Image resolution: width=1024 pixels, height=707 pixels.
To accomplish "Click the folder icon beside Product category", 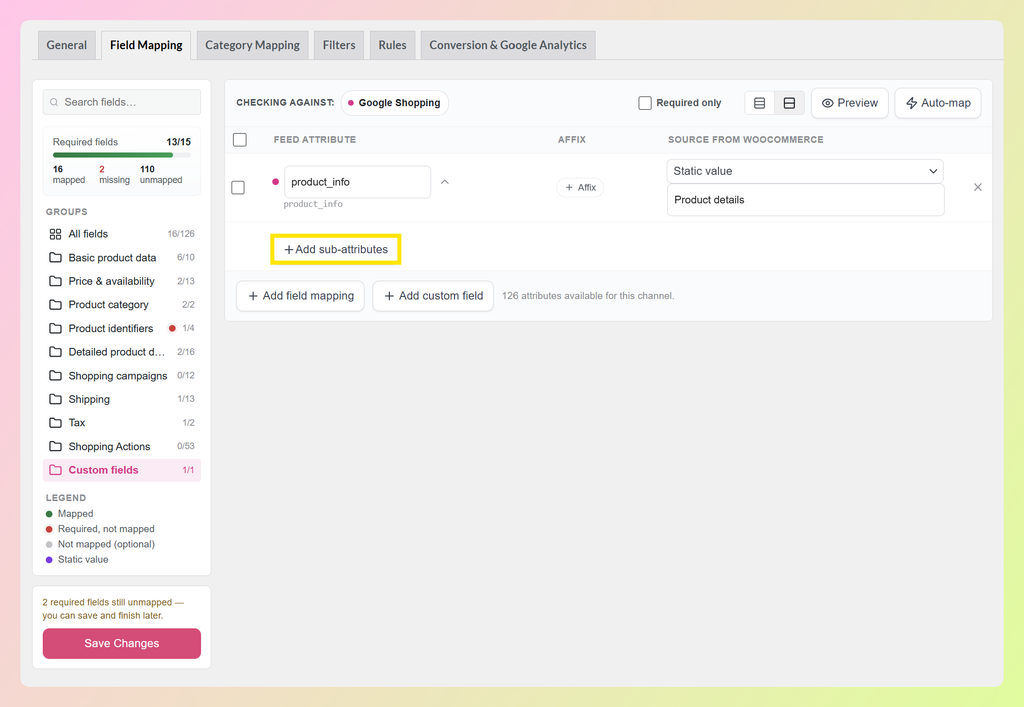I will pyautogui.click(x=56, y=304).
